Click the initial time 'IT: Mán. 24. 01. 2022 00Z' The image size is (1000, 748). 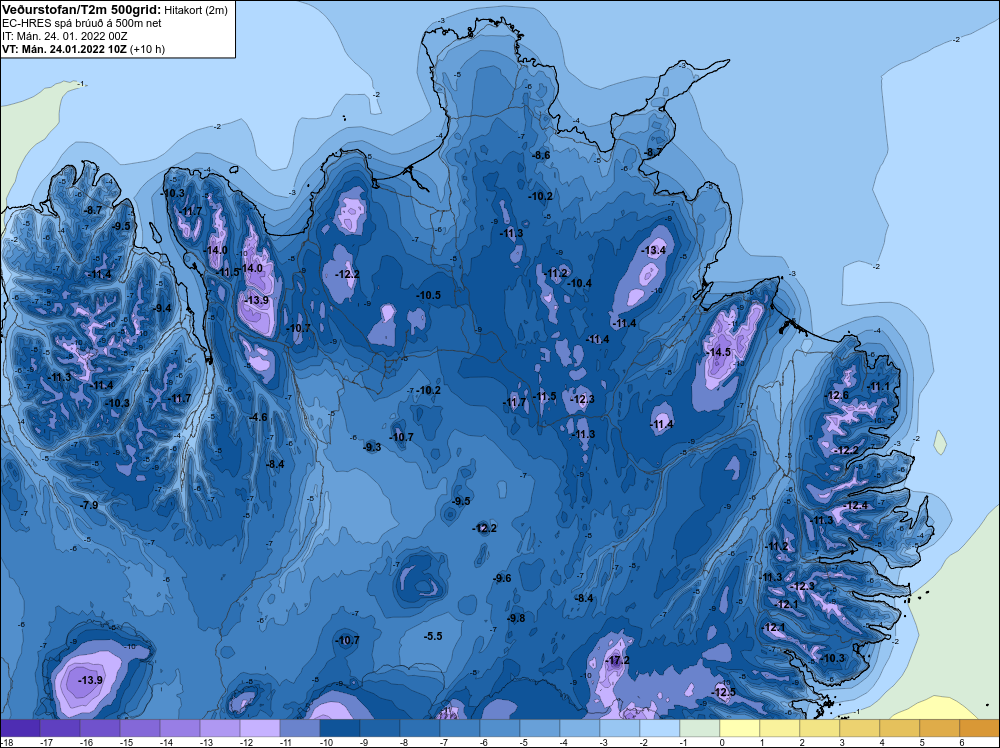[x=64, y=36]
